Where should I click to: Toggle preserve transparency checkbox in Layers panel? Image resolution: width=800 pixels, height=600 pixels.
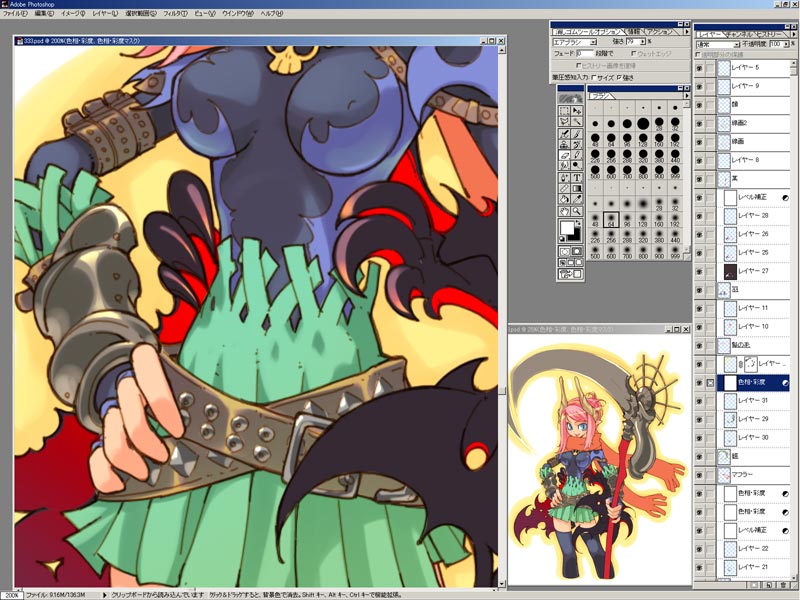(x=698, y=54)
